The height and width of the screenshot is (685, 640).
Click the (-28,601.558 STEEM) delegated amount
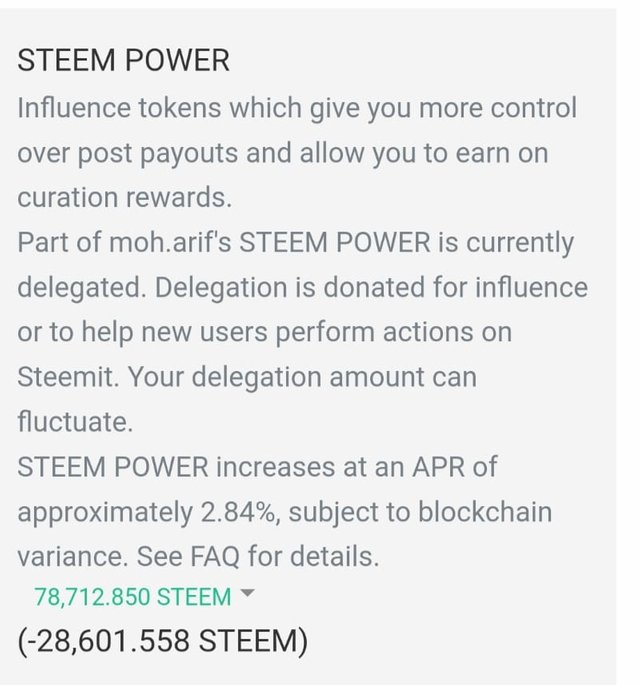coord(162,640)
